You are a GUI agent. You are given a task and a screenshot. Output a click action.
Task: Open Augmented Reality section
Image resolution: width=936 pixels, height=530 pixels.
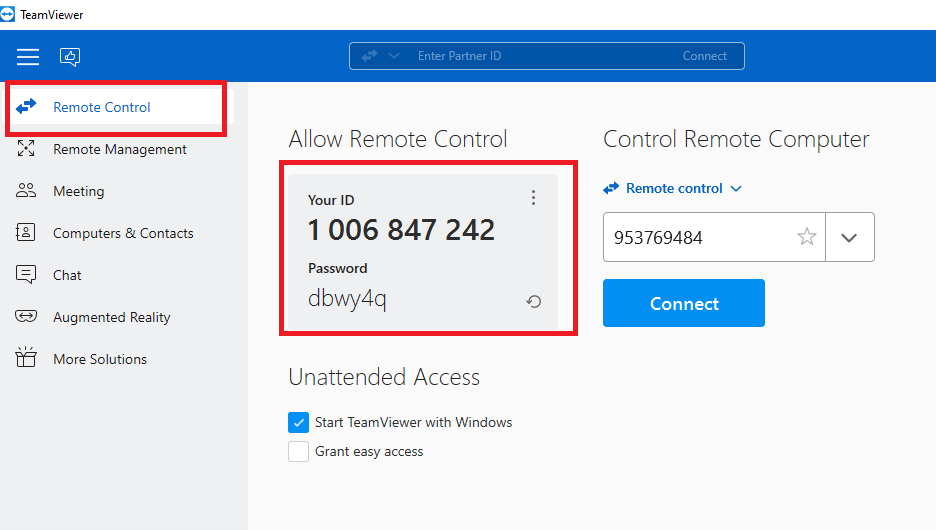[x=112, y=317]
